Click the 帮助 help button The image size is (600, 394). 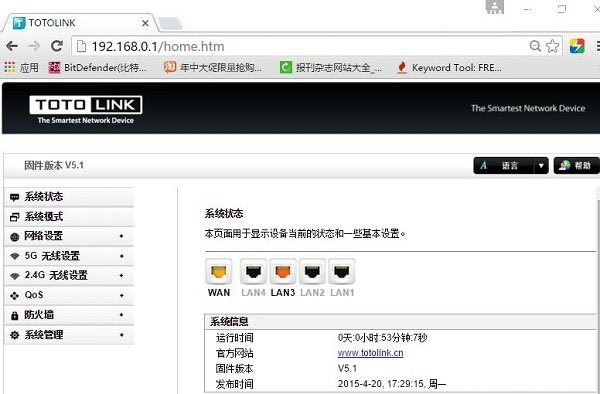click(577, 166)
